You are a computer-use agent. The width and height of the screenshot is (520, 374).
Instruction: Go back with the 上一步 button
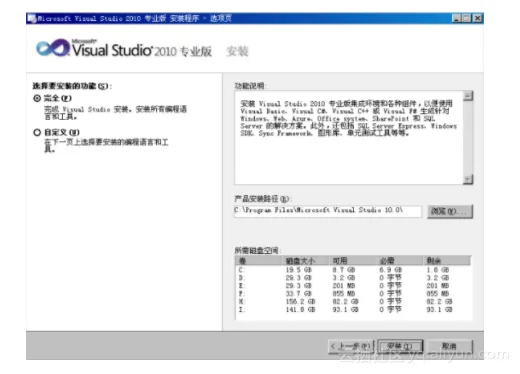(351, 347)
